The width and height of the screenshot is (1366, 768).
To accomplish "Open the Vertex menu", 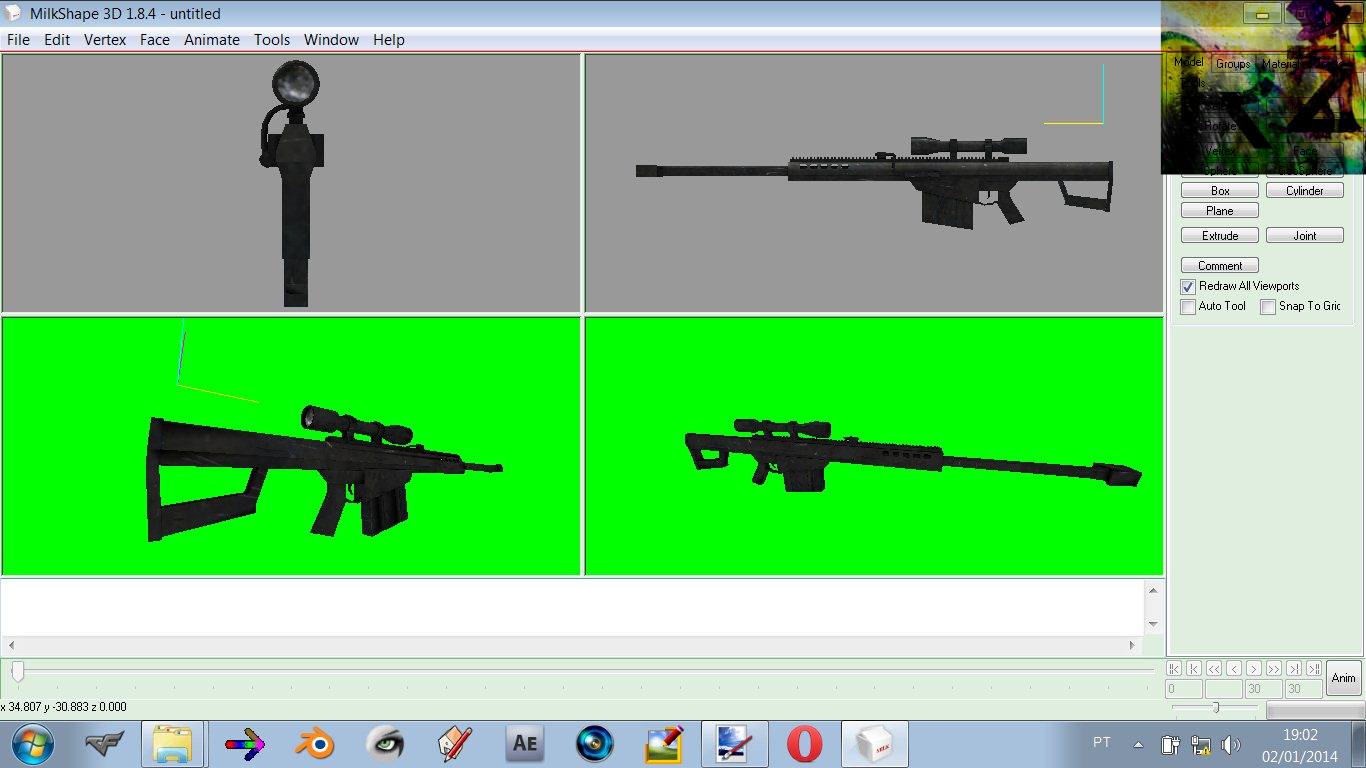I will 105,40.
